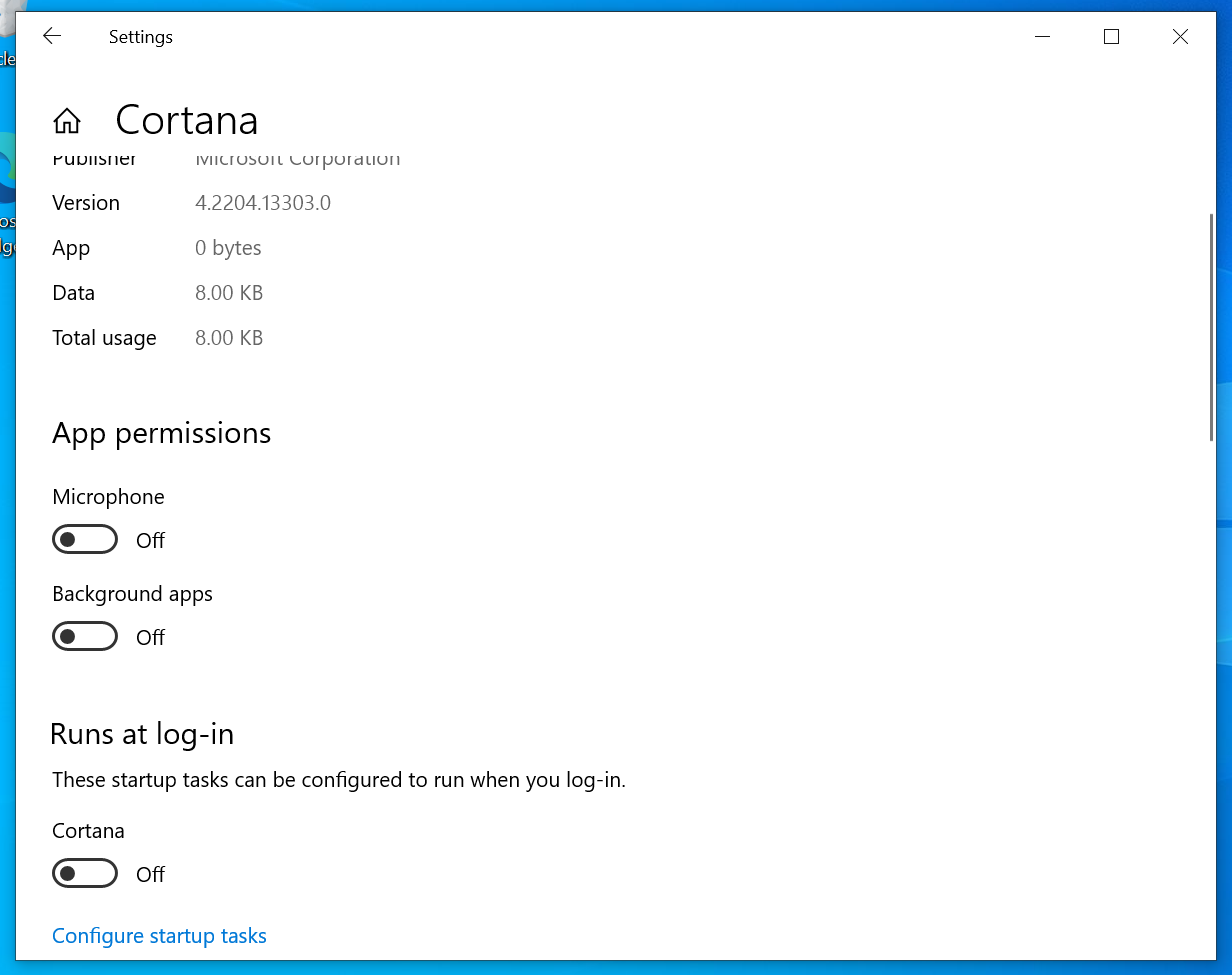Turn on Background apps switch

tap(85, 637)
